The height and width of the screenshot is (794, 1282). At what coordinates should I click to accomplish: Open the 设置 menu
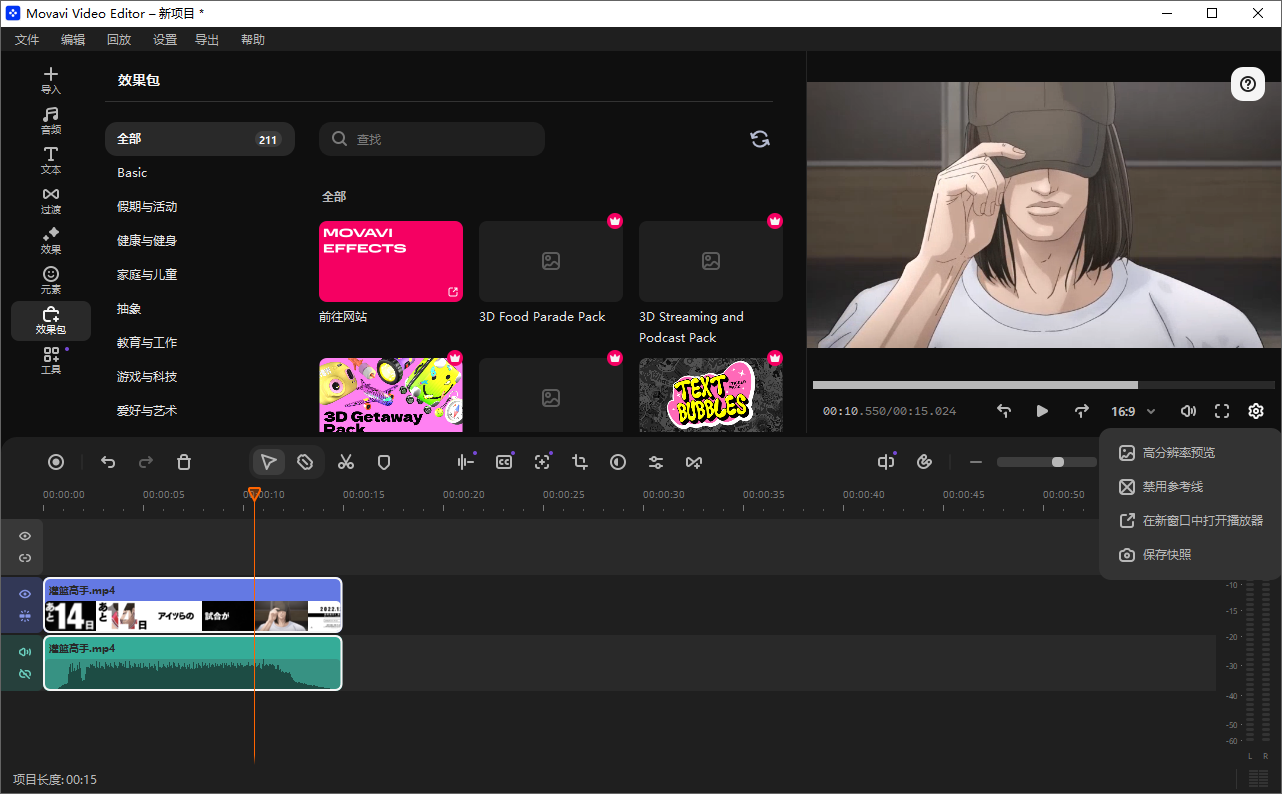click(165, 40)
